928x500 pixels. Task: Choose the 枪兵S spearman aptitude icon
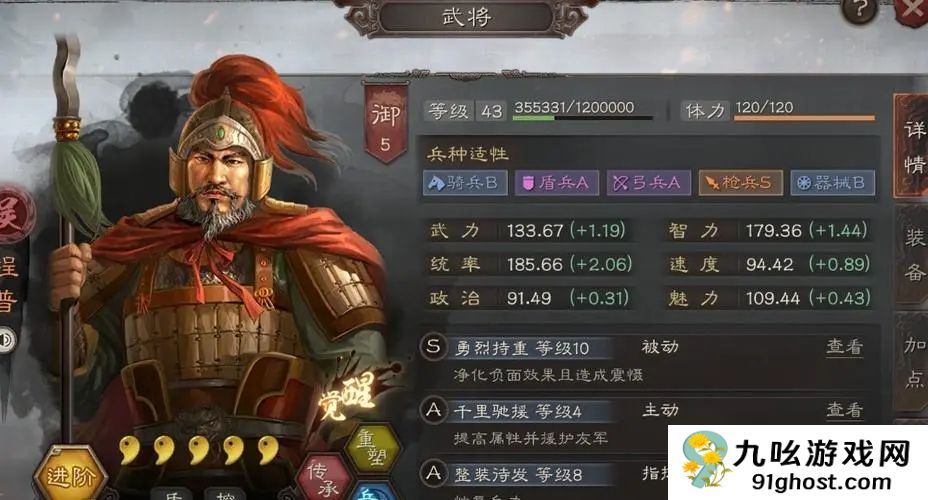pyautogui.click(x=740, y=183)
